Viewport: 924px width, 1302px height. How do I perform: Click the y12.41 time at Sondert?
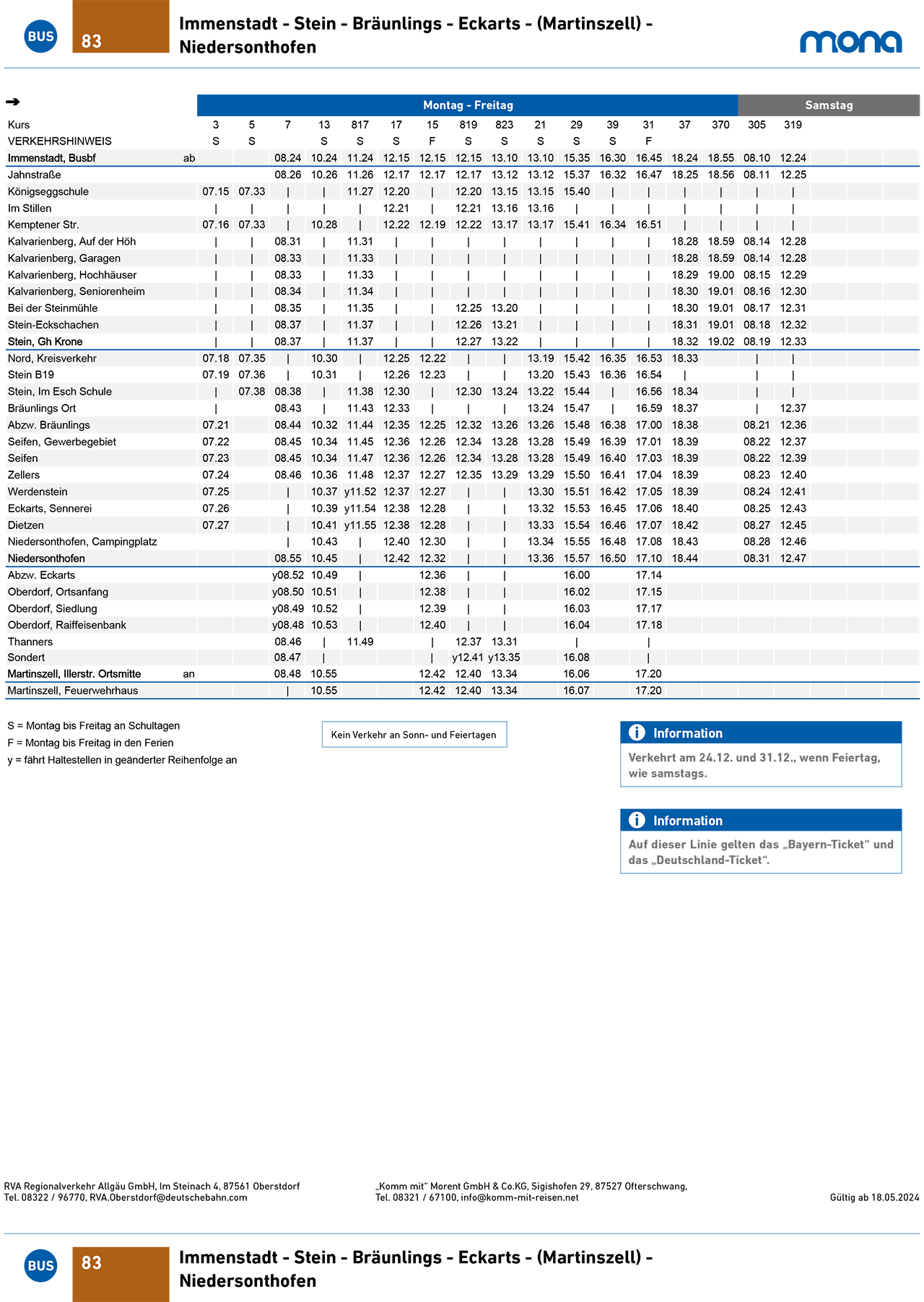pos(468,657)
